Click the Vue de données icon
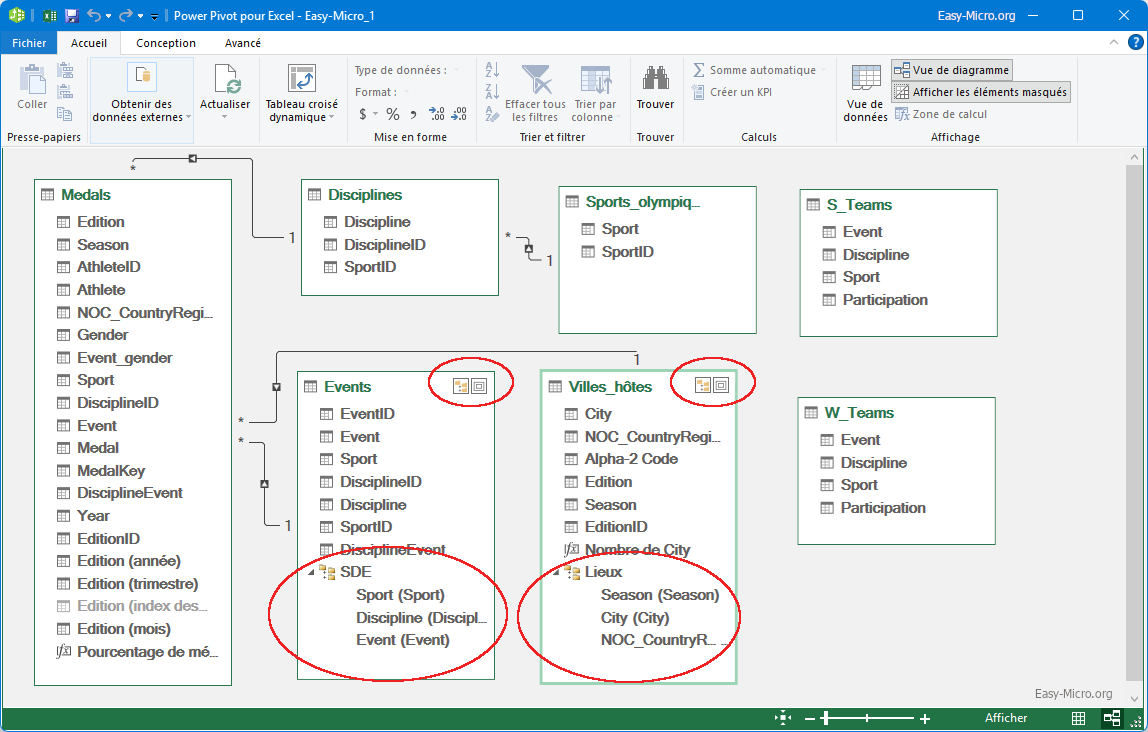 coord(865,80)
